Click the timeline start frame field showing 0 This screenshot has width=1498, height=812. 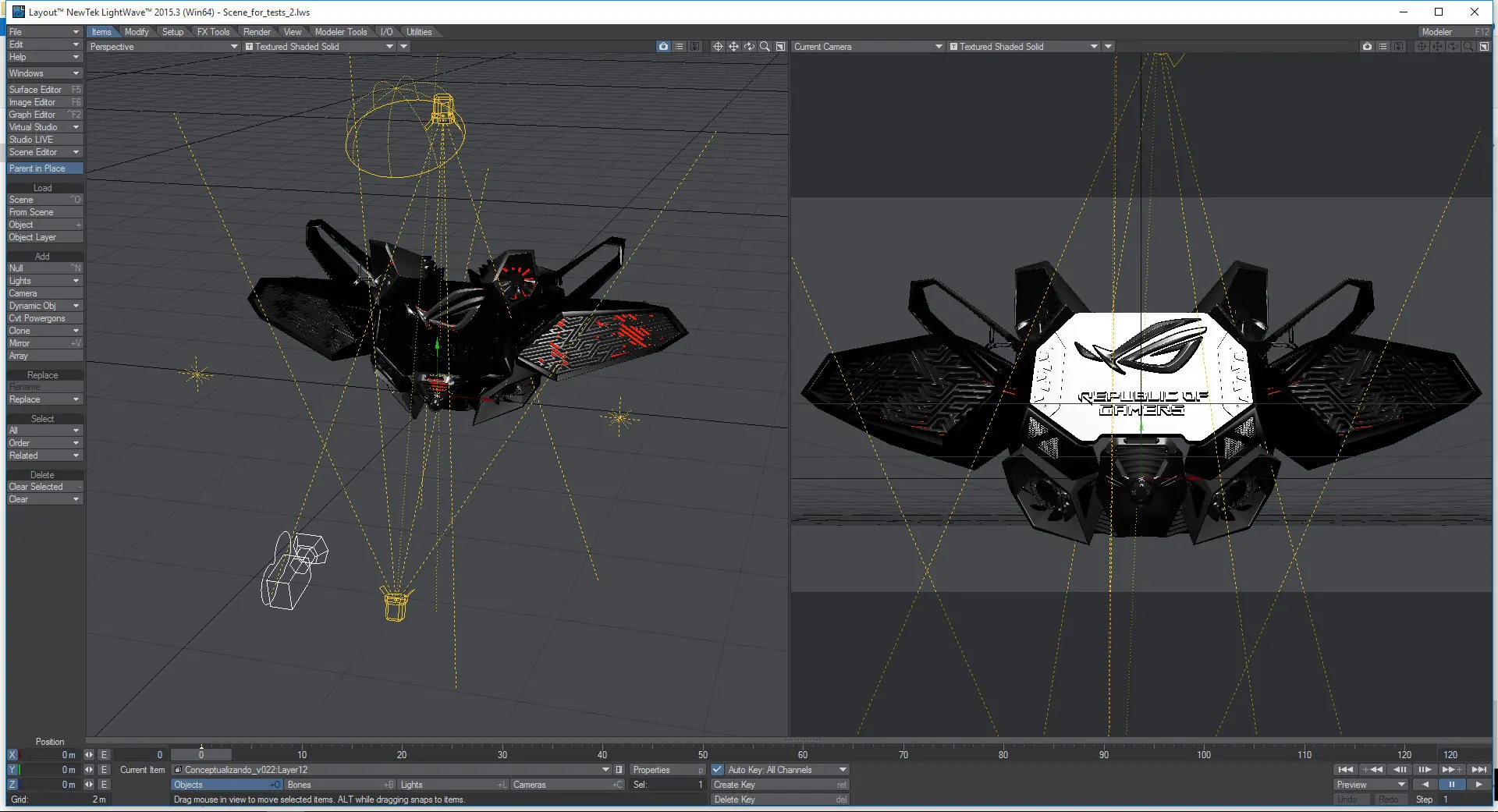(x=140, y=755)
